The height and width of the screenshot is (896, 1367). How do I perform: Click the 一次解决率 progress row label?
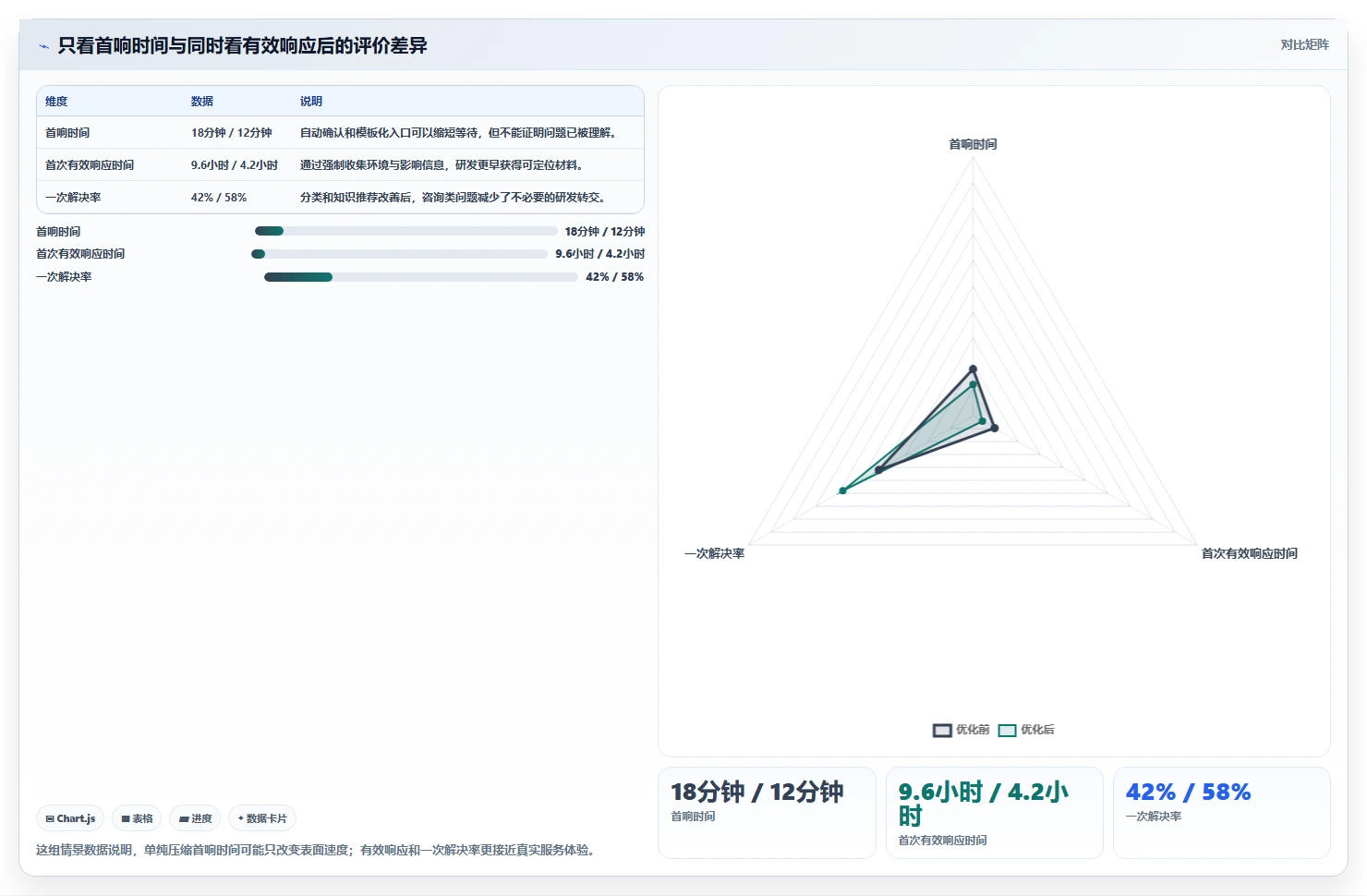64,277
